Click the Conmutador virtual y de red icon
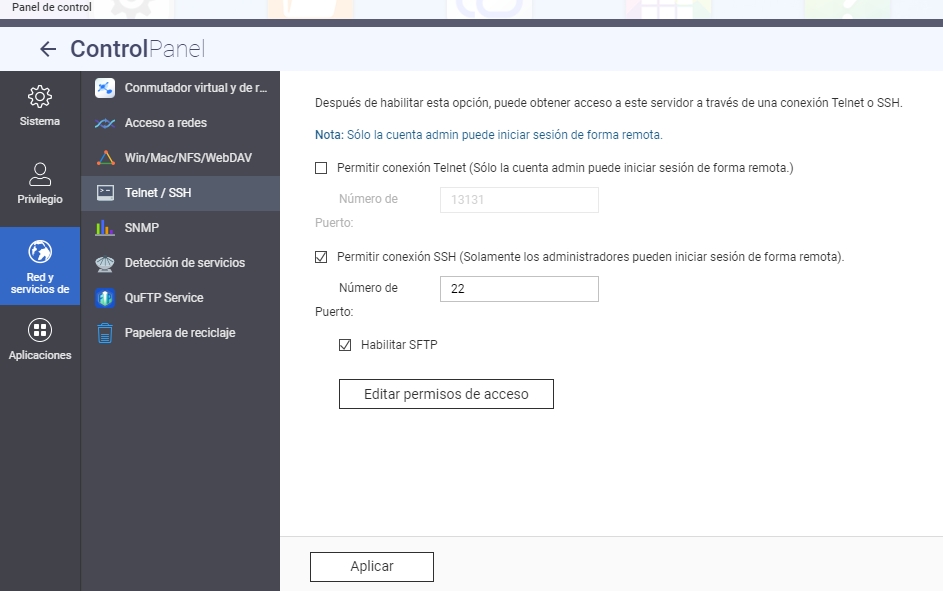943x591 pixels. point(105,88)
